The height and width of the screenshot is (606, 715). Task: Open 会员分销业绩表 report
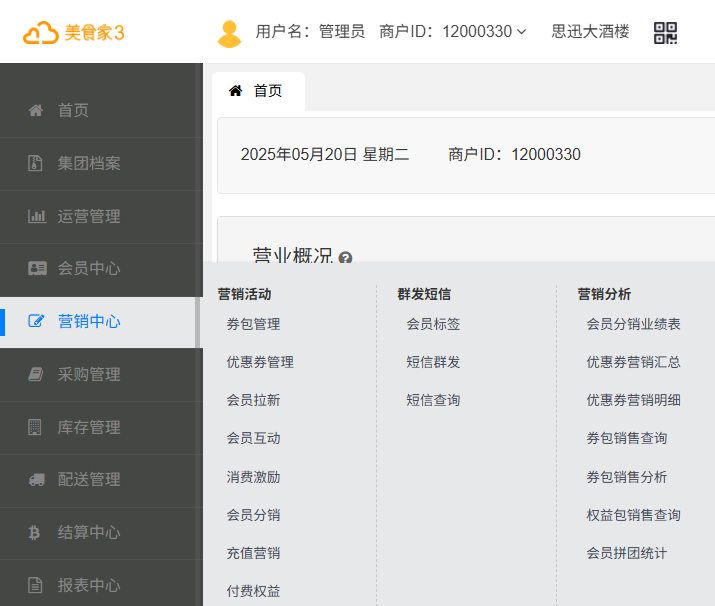tap(633, 324)
